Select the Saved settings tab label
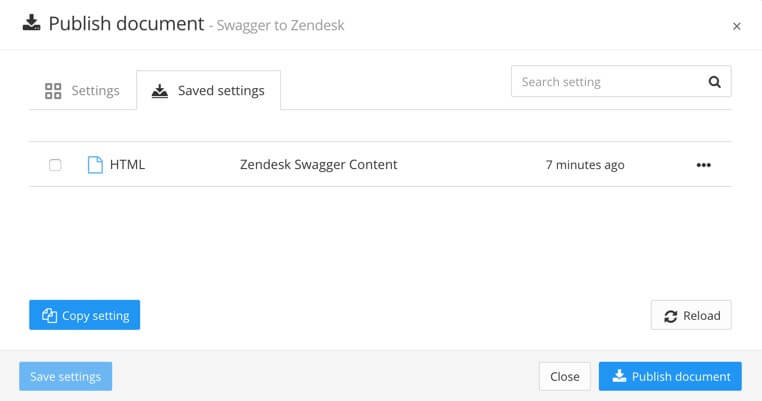The height and width of the screenshot is (401, 762). [x=221, y=91]
